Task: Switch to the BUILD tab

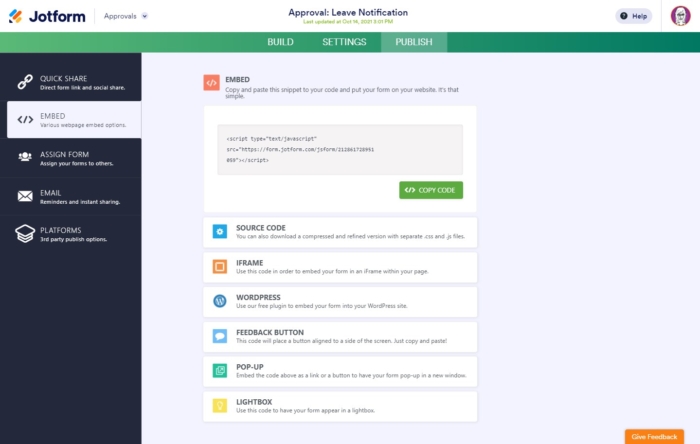Action: [280, 42]
